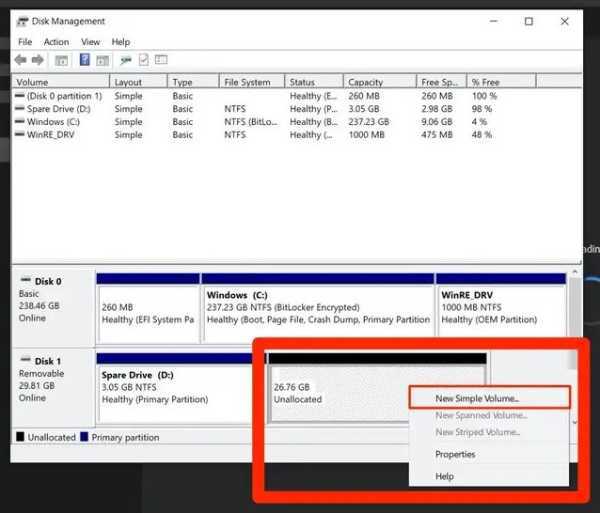Click the Forward arrow toolbar icon
The image size is (600, 513).
pos(38,60)
